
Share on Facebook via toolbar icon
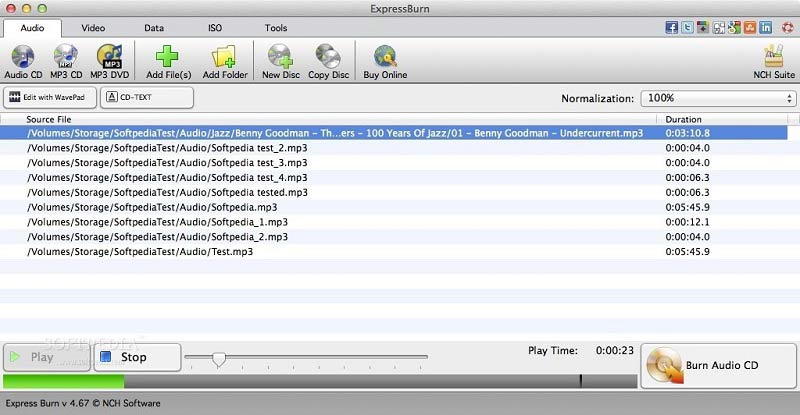(670, 27)
